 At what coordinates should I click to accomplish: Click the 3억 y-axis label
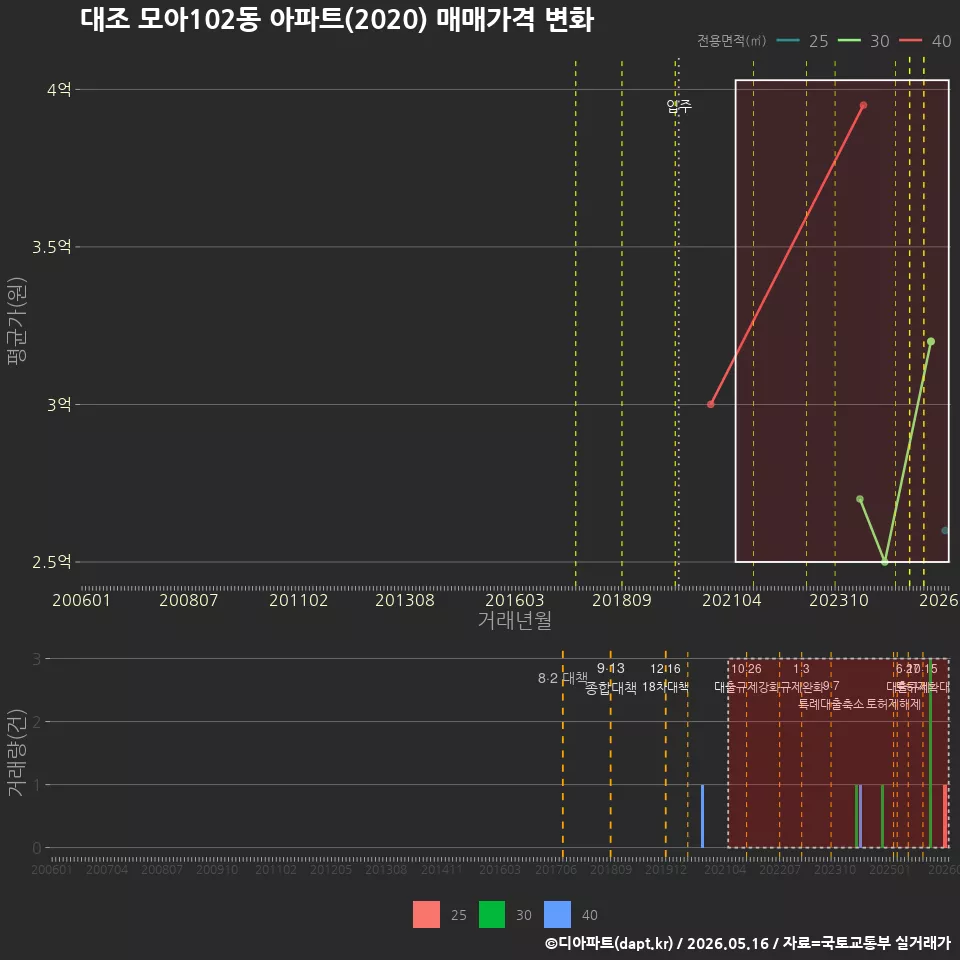pyautogui.click(x=59, y=405)
